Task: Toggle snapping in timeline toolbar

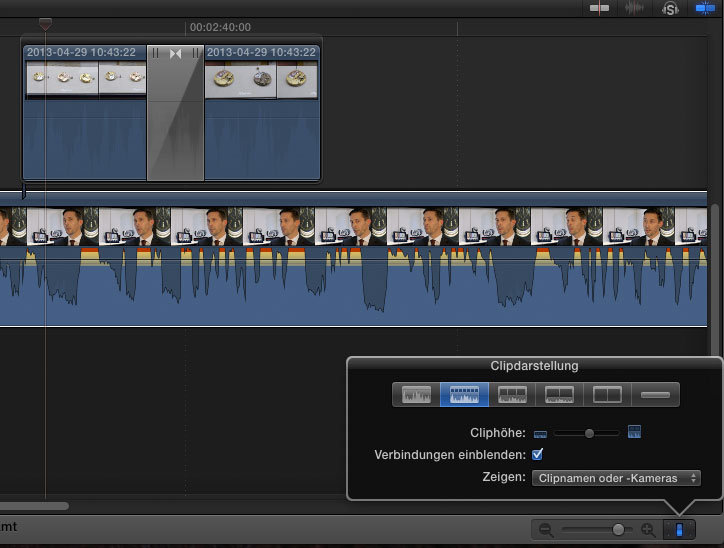Action: 706,8
